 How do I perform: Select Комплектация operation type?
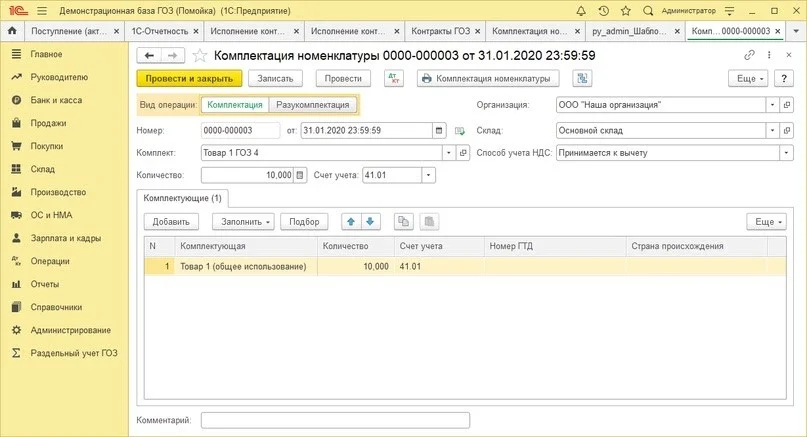coord(235,104)
